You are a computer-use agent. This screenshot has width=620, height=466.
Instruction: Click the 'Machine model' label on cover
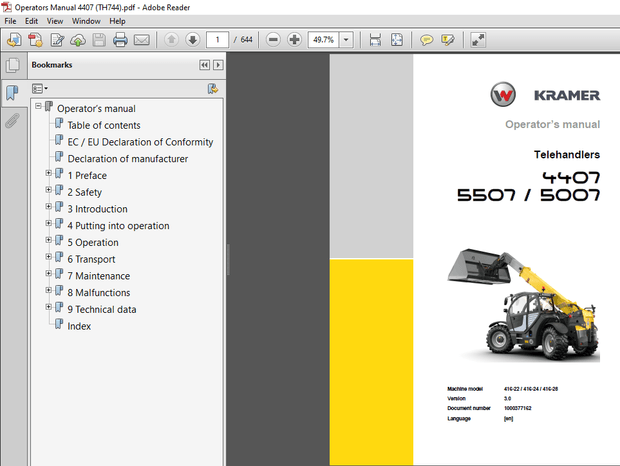pos(465,389)
